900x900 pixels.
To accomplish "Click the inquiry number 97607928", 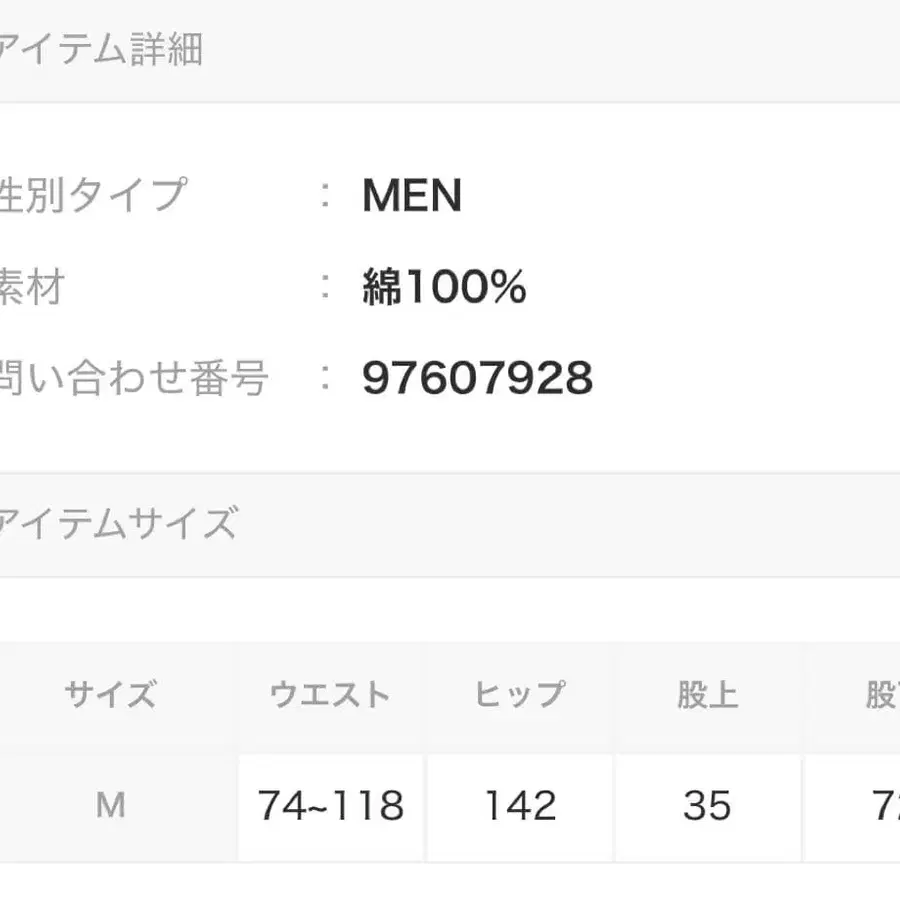I will pyautogui.click(x=477, y=379).
